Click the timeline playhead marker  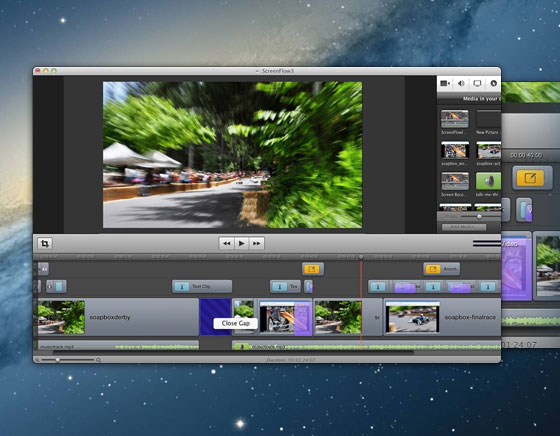click(361, 257)
